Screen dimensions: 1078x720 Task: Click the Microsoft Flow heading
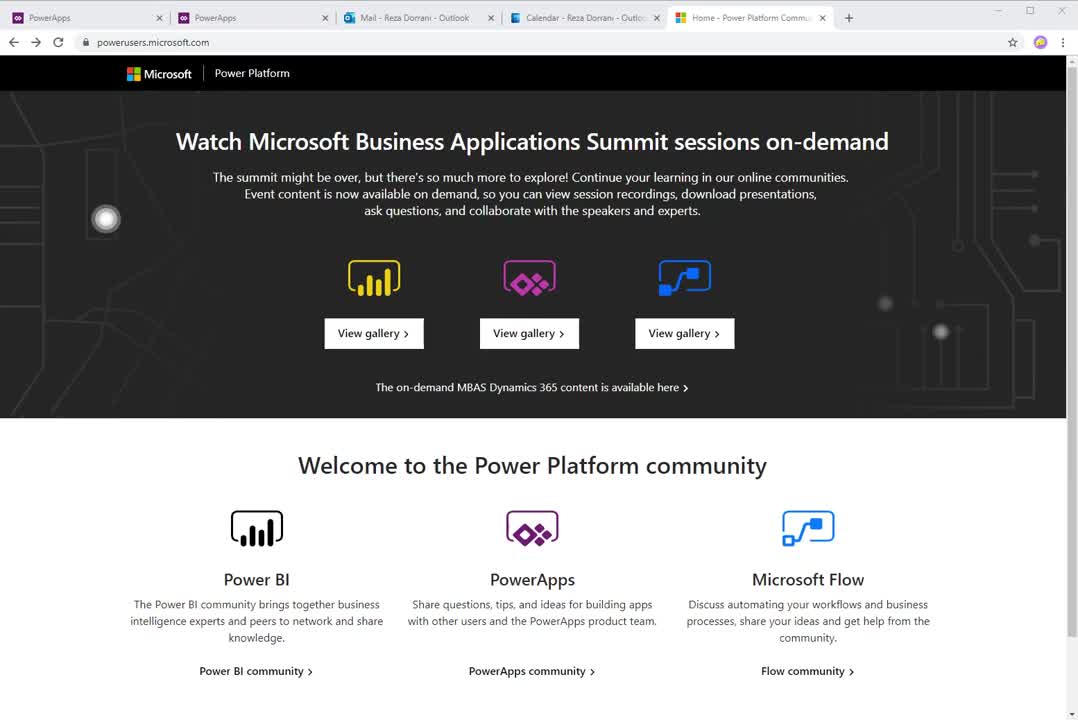808,580
